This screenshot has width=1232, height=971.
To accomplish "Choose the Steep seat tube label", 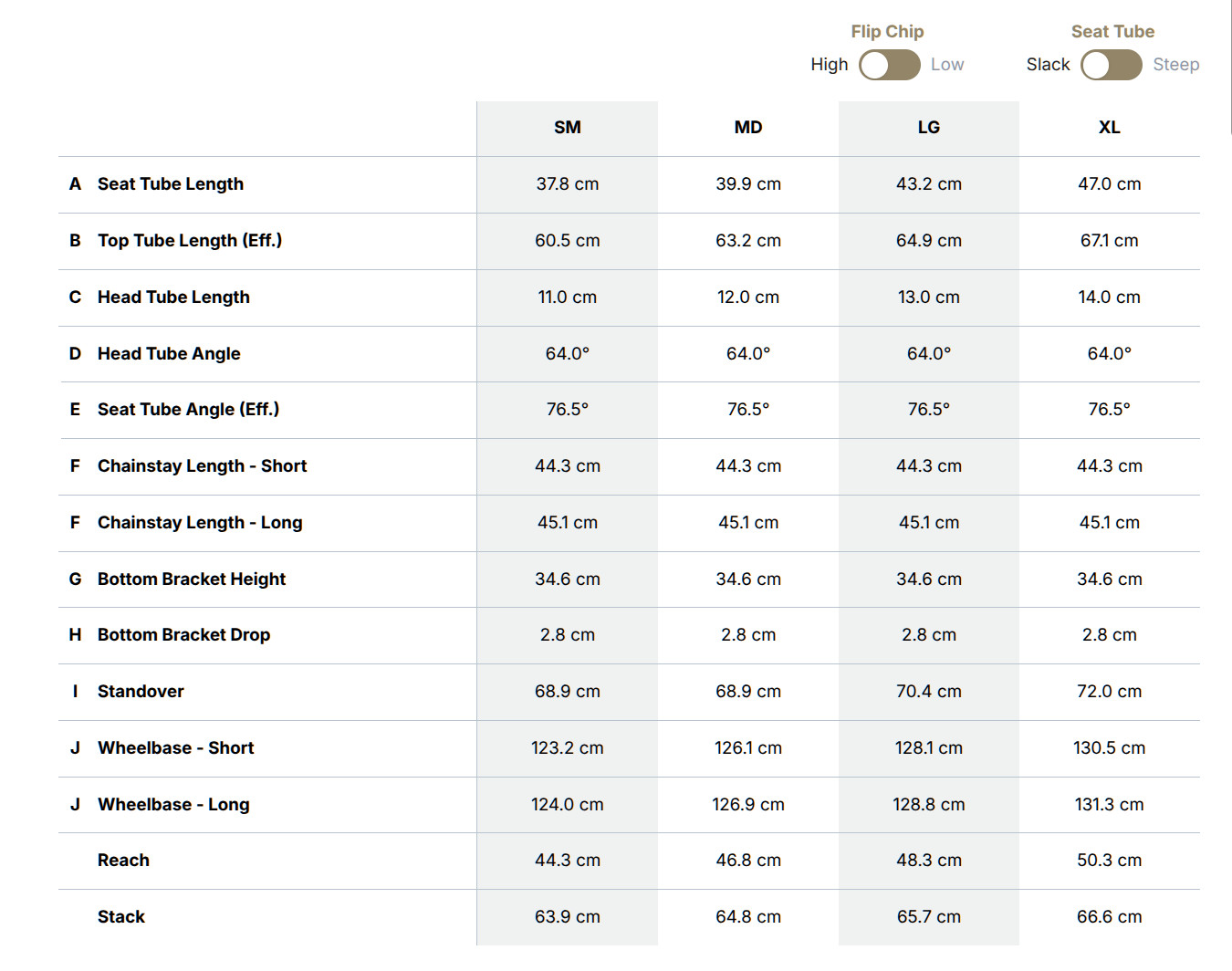I will [1175, 65].
